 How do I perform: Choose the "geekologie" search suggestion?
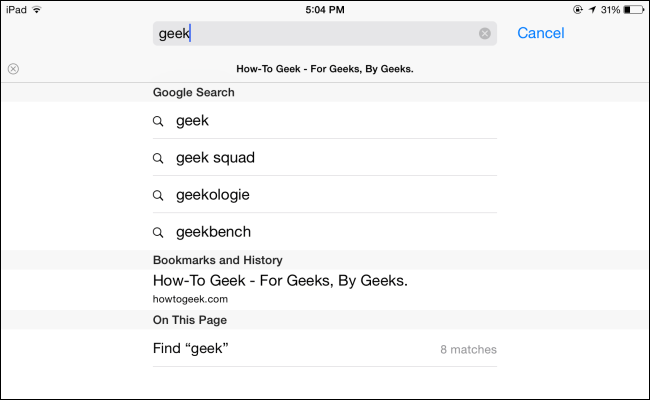pyautogui.click(x=212, y=195)
